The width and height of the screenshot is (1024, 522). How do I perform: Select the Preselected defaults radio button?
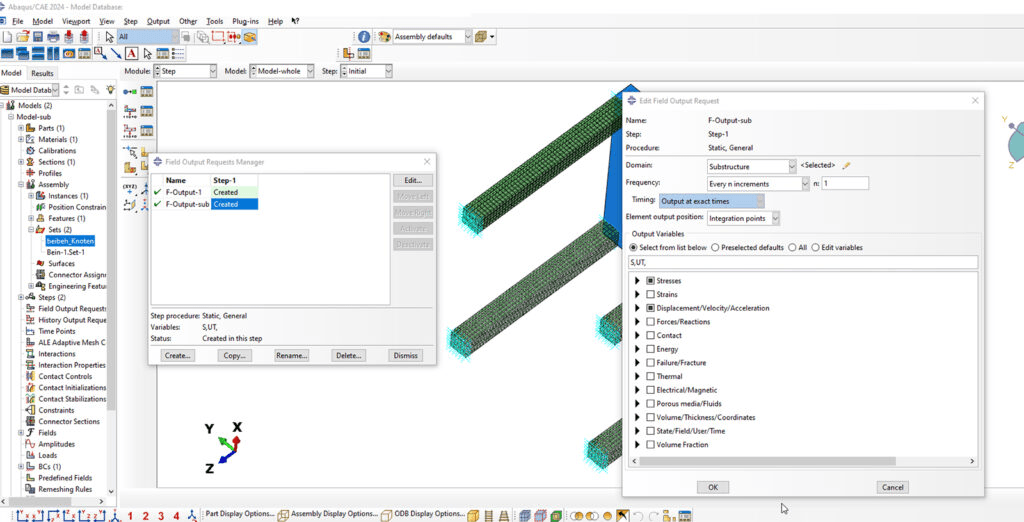click(715, 247)
